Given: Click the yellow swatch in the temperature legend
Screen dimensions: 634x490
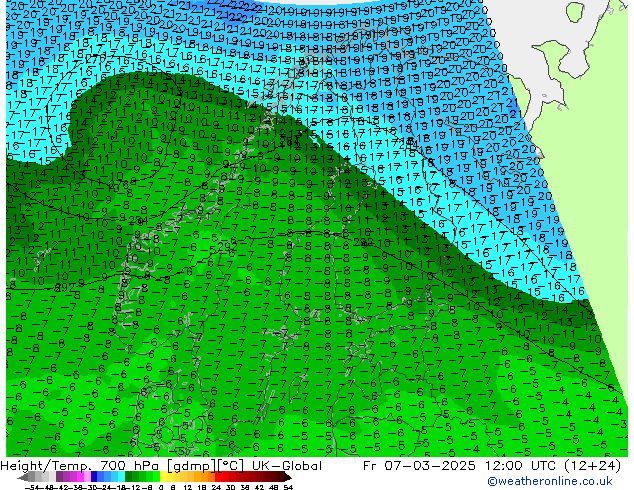Looking at the screenshot, I should (x=163, y=476).
